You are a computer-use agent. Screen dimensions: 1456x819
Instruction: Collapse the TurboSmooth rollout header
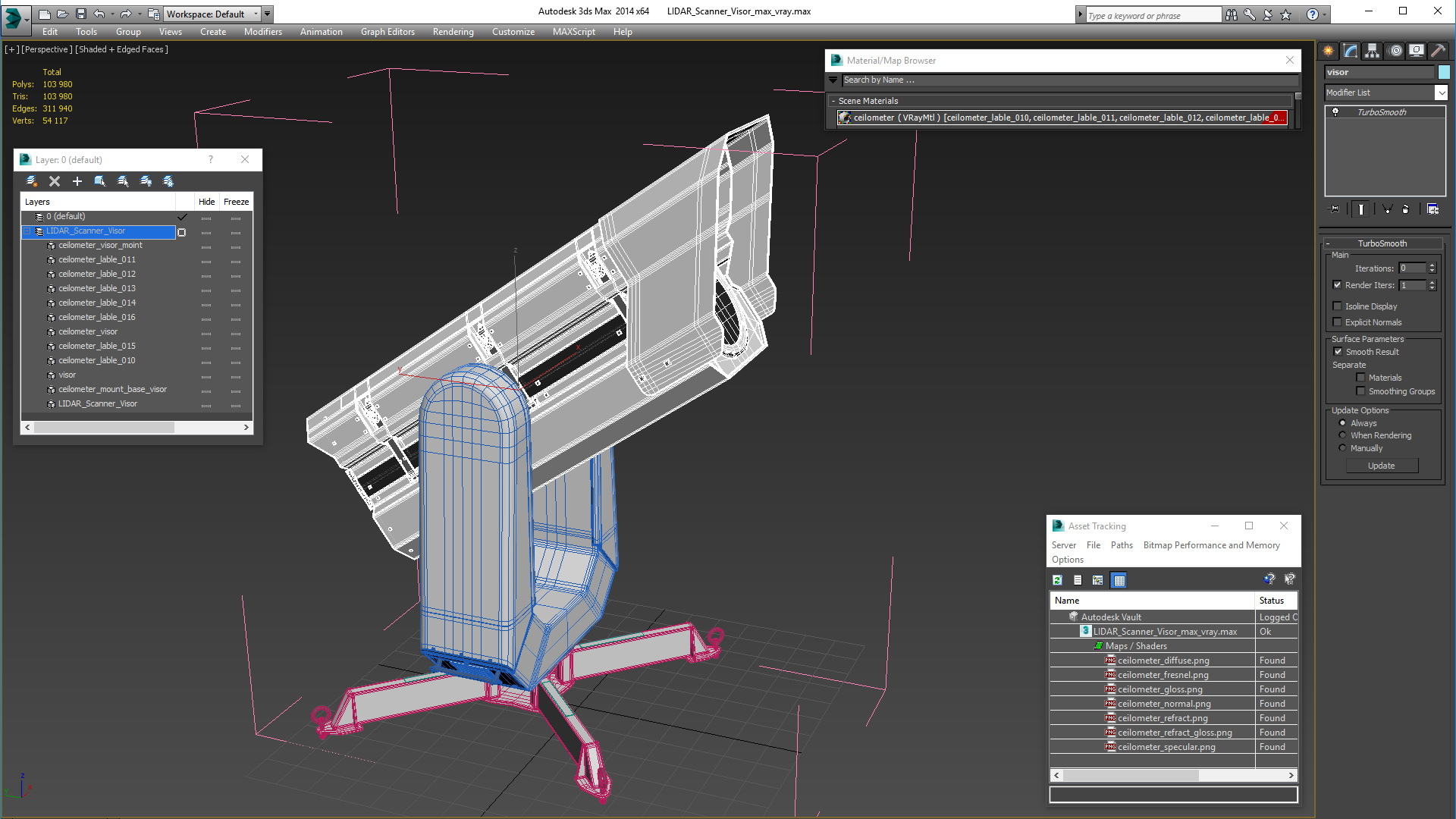pos(1328,243)
